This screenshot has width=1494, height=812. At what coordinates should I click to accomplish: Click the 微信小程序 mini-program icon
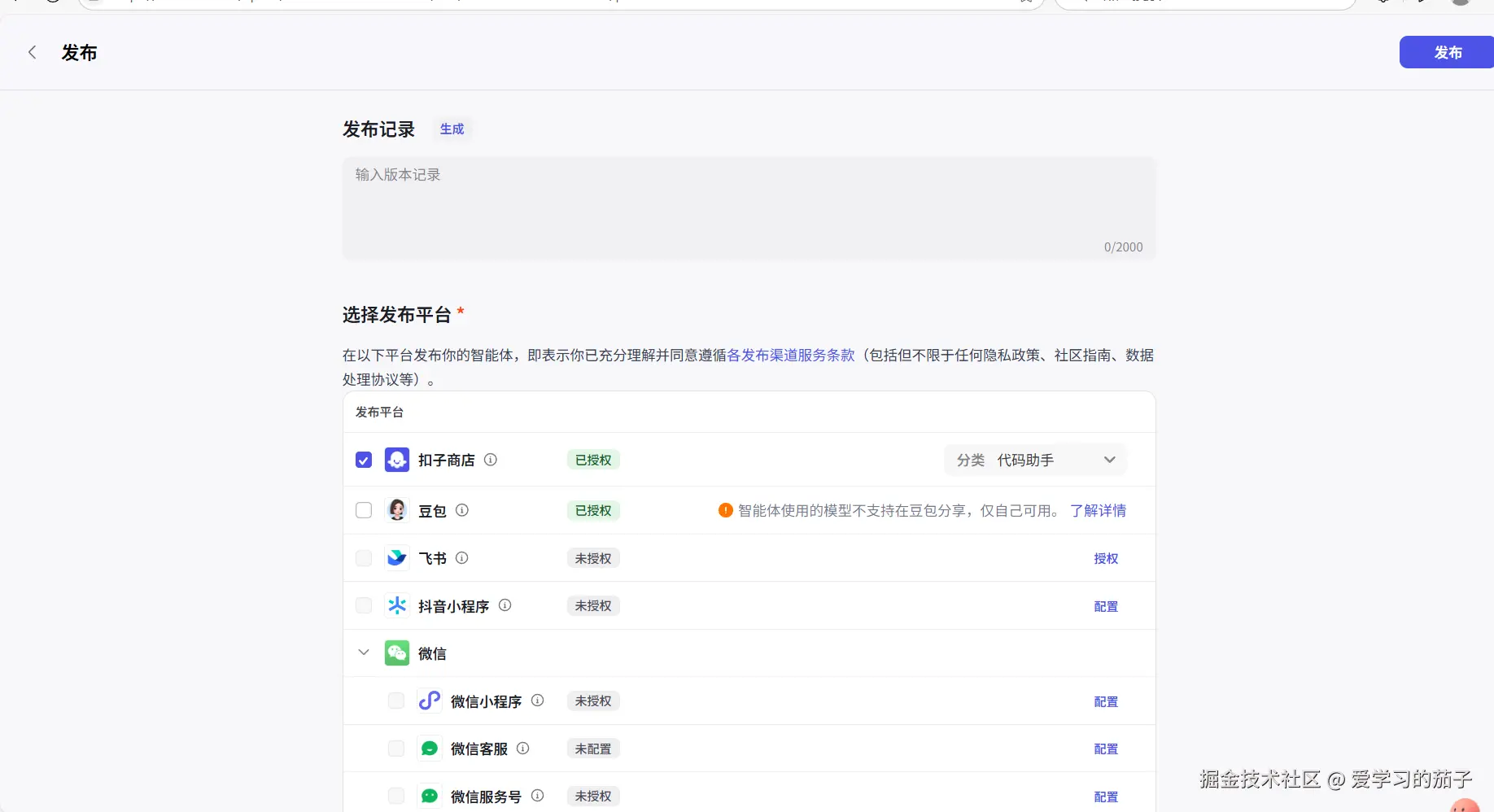(429, 701)
